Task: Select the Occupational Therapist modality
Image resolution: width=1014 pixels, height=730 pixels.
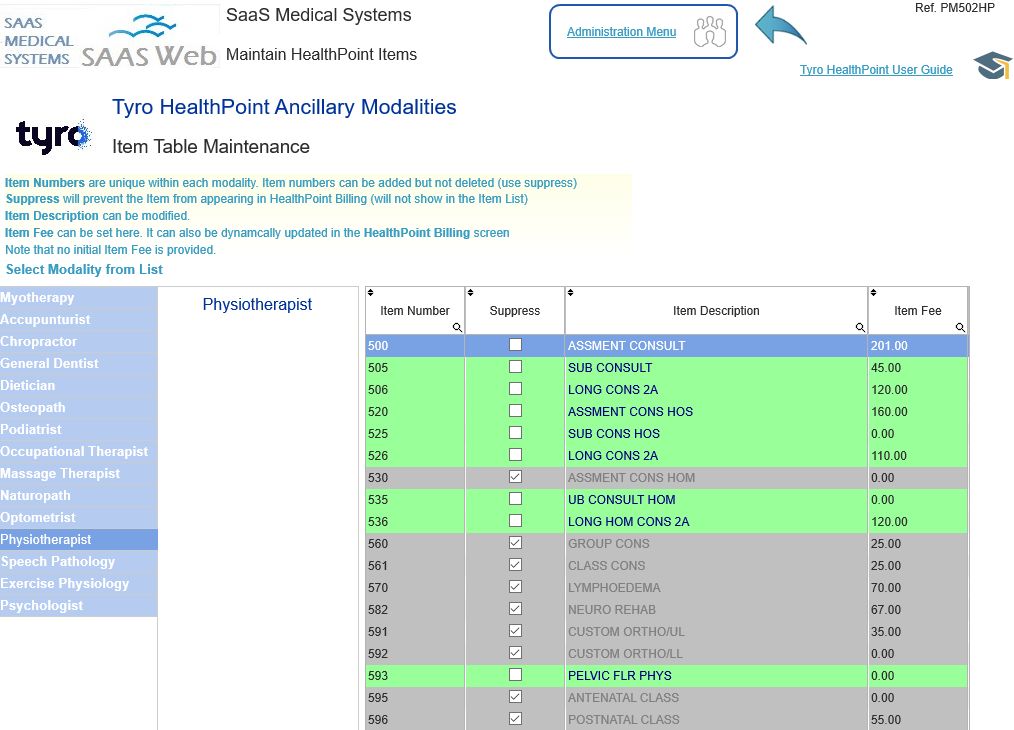Action: (78, 452)
